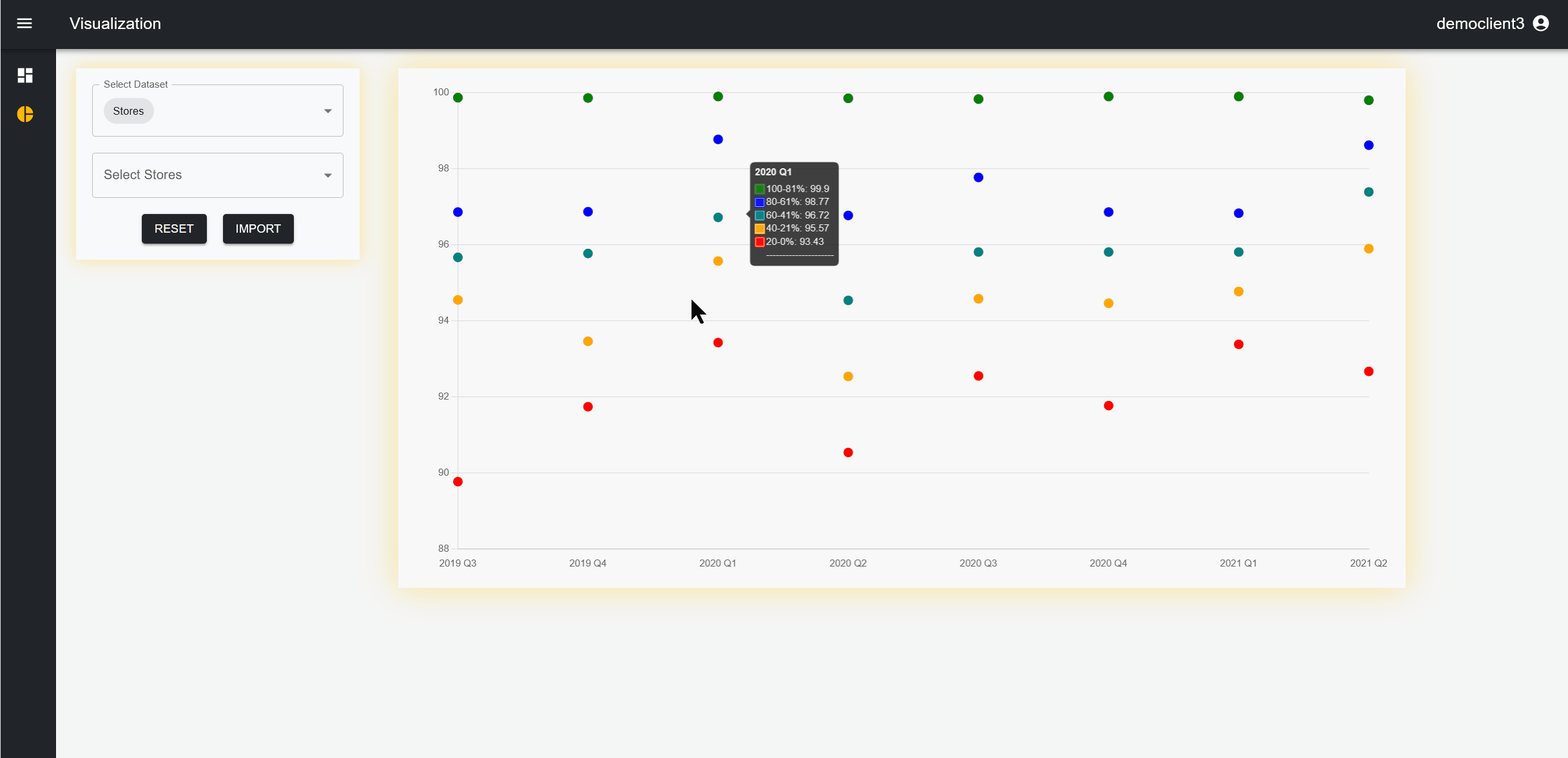The image size is (1568, 758).
Task: Click the orange dot above 2019 Q4
Action: (587, 341)
